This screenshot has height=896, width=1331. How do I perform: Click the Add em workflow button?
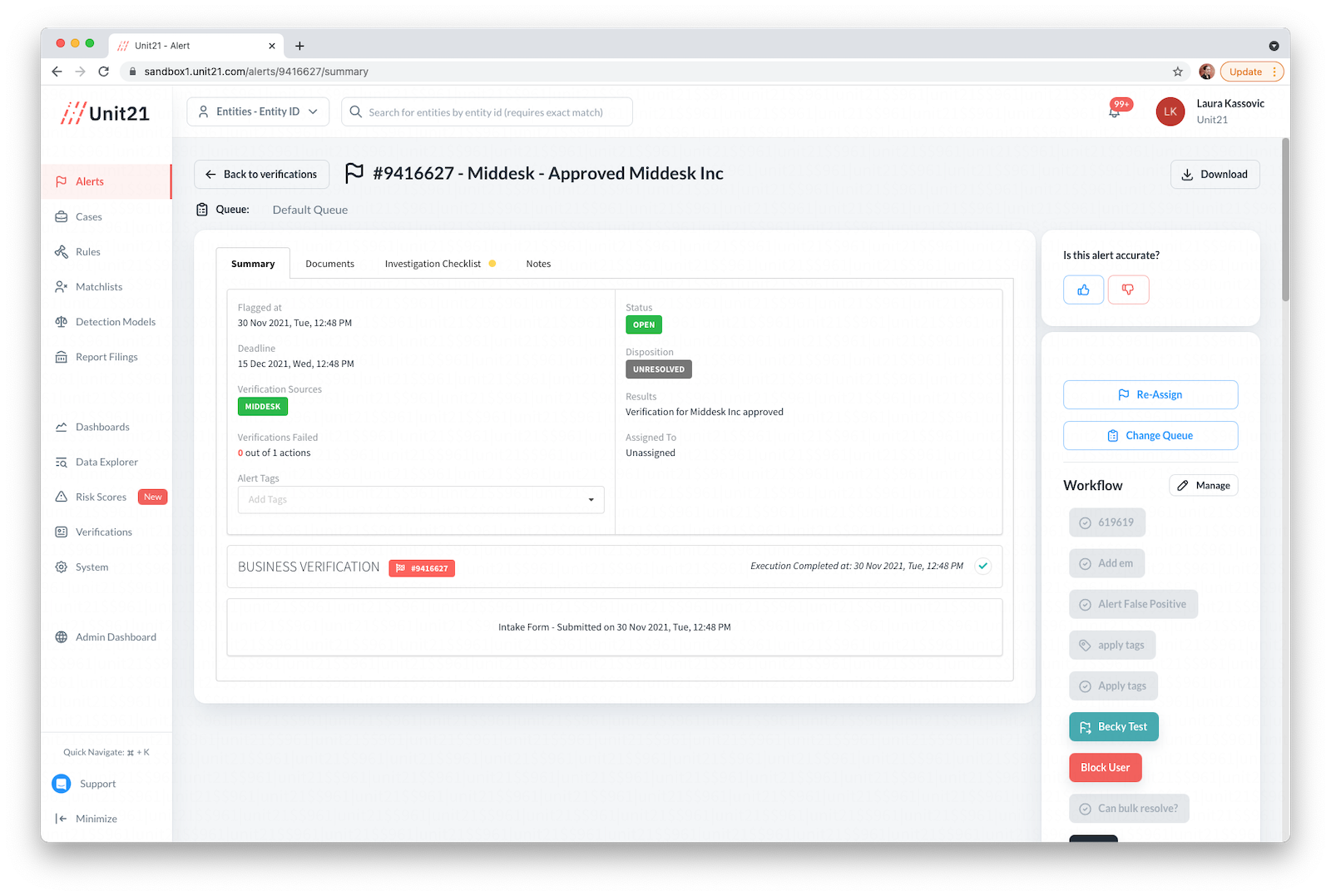(x=1106, y=563)
